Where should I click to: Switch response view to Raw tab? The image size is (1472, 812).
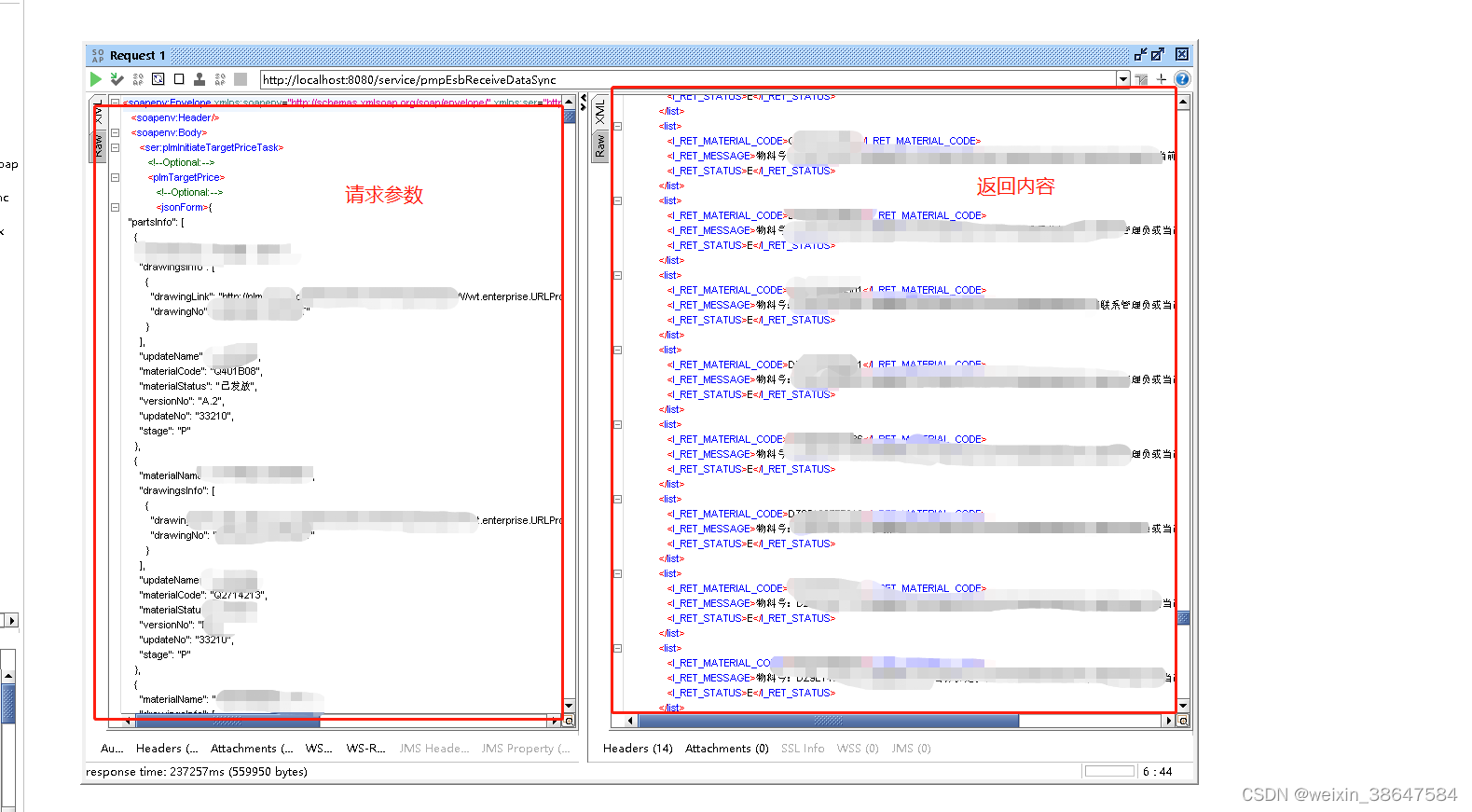tap(599, 145)
